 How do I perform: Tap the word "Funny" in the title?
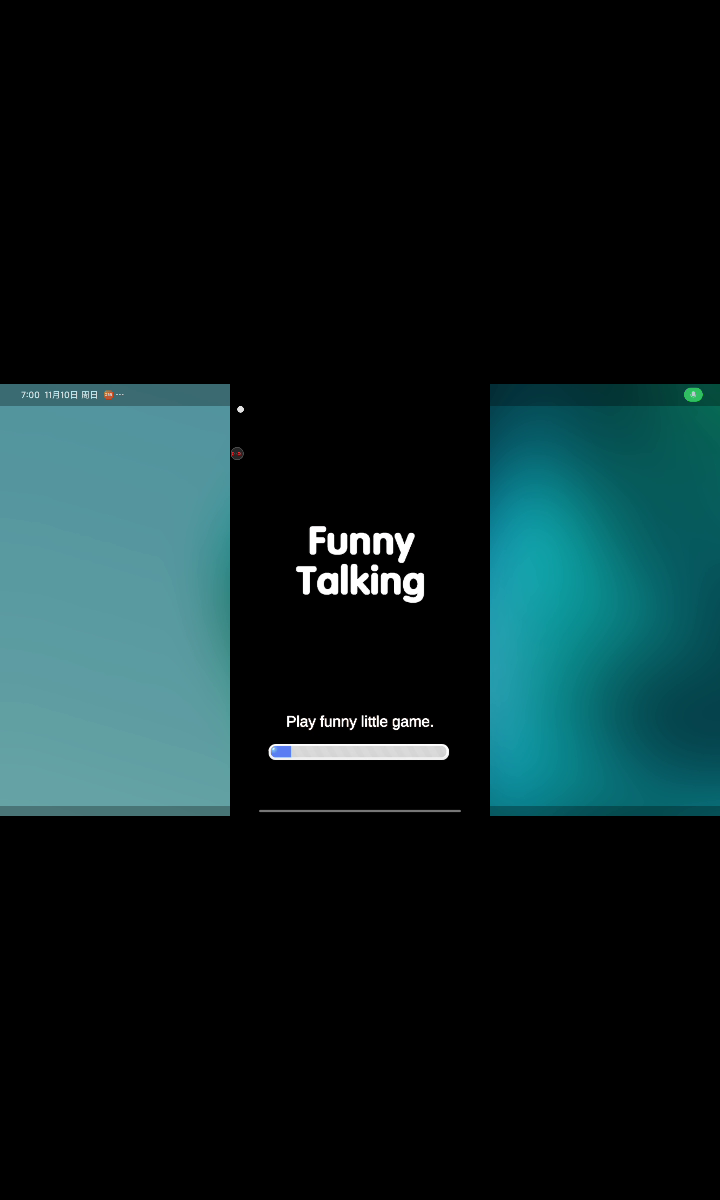361,541
